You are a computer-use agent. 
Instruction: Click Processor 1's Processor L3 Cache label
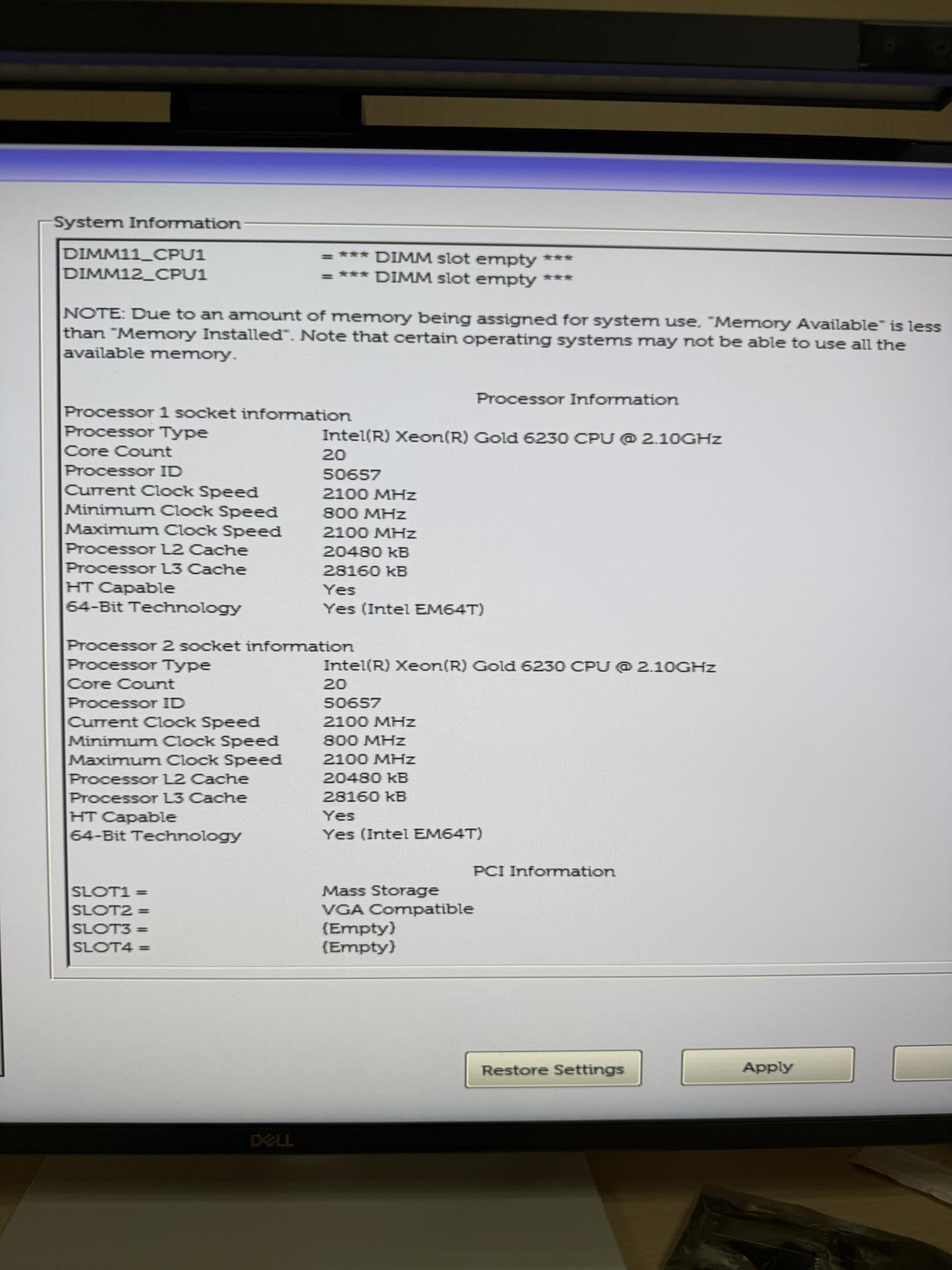(156, 568)
